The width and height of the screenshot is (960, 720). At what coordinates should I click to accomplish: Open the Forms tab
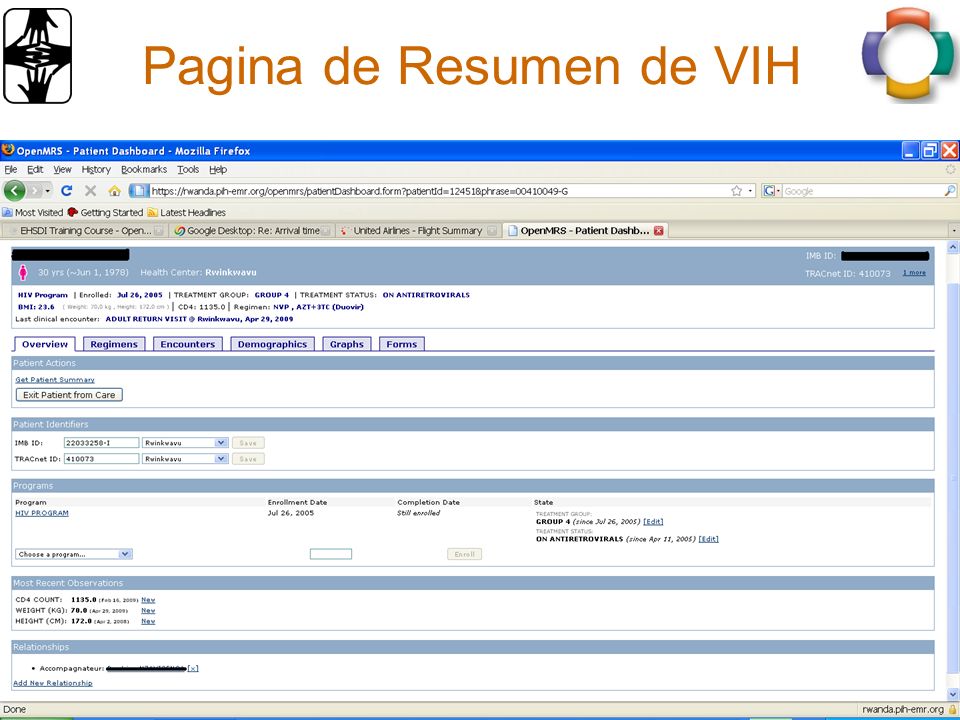tap(402, 344)
